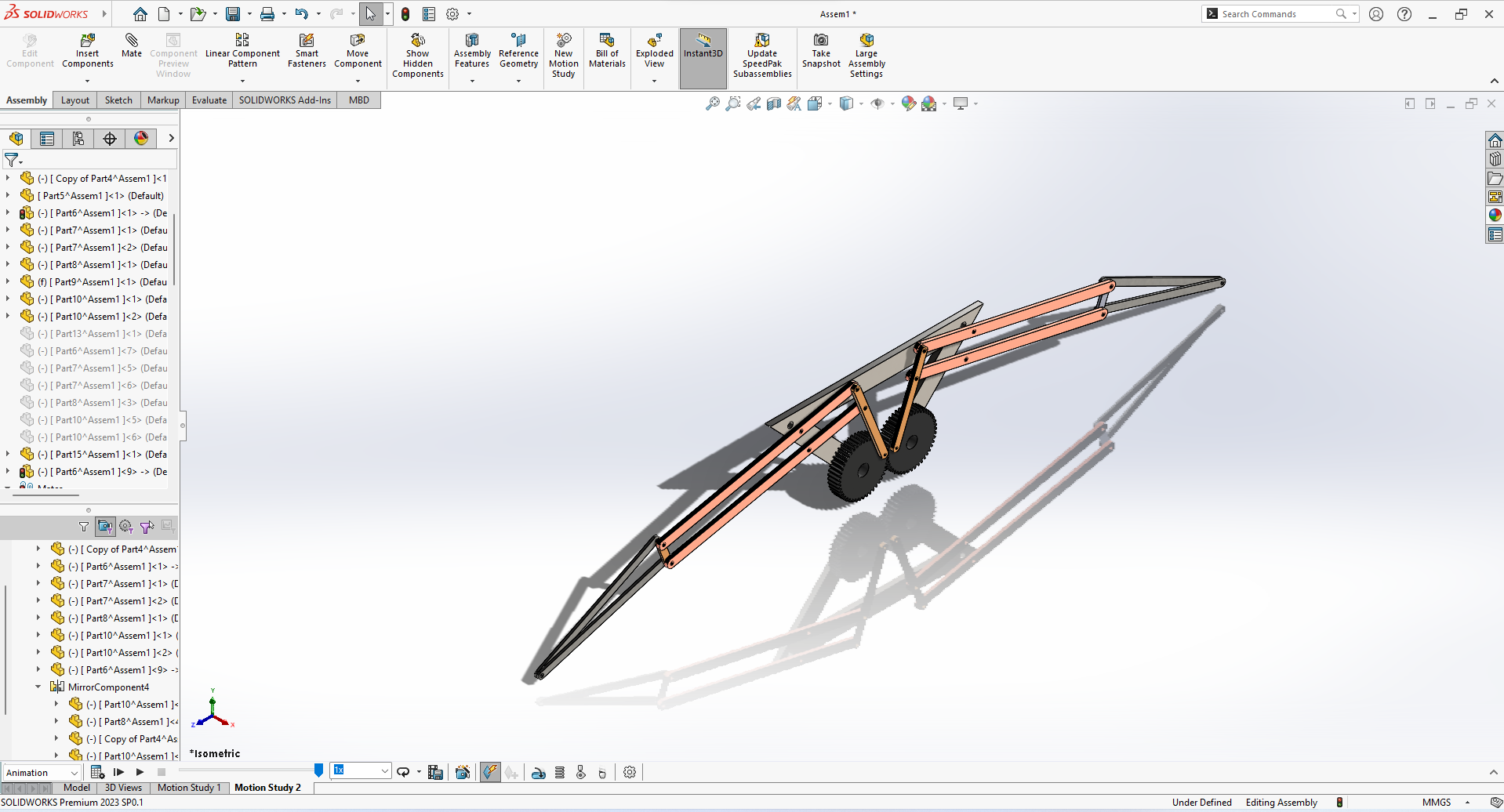This screenshot has height=812, width=1504.
Task: Expand the FeatureManager tabs chevron
Action: click(x=171, y=138)
